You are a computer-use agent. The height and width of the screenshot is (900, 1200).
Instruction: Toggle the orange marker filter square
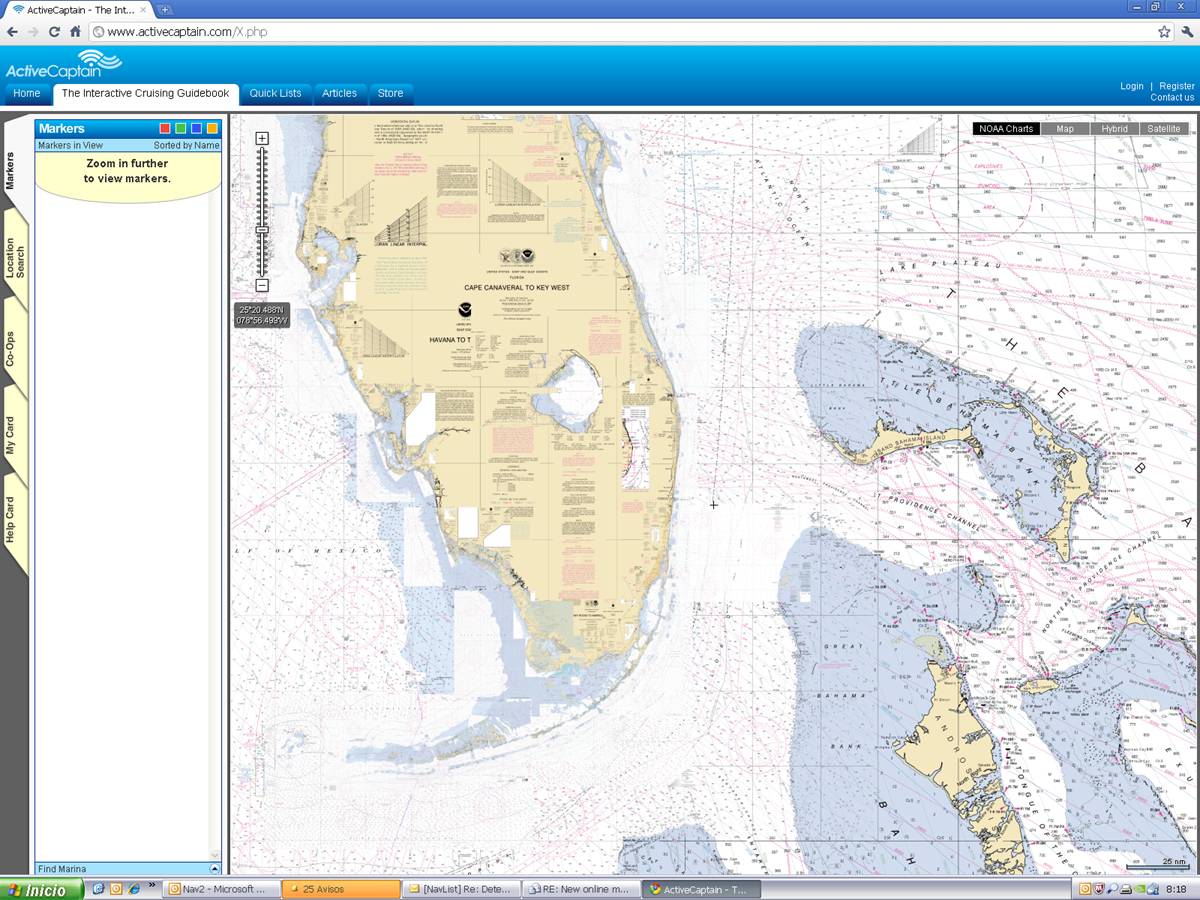click(x=212, y=128)
